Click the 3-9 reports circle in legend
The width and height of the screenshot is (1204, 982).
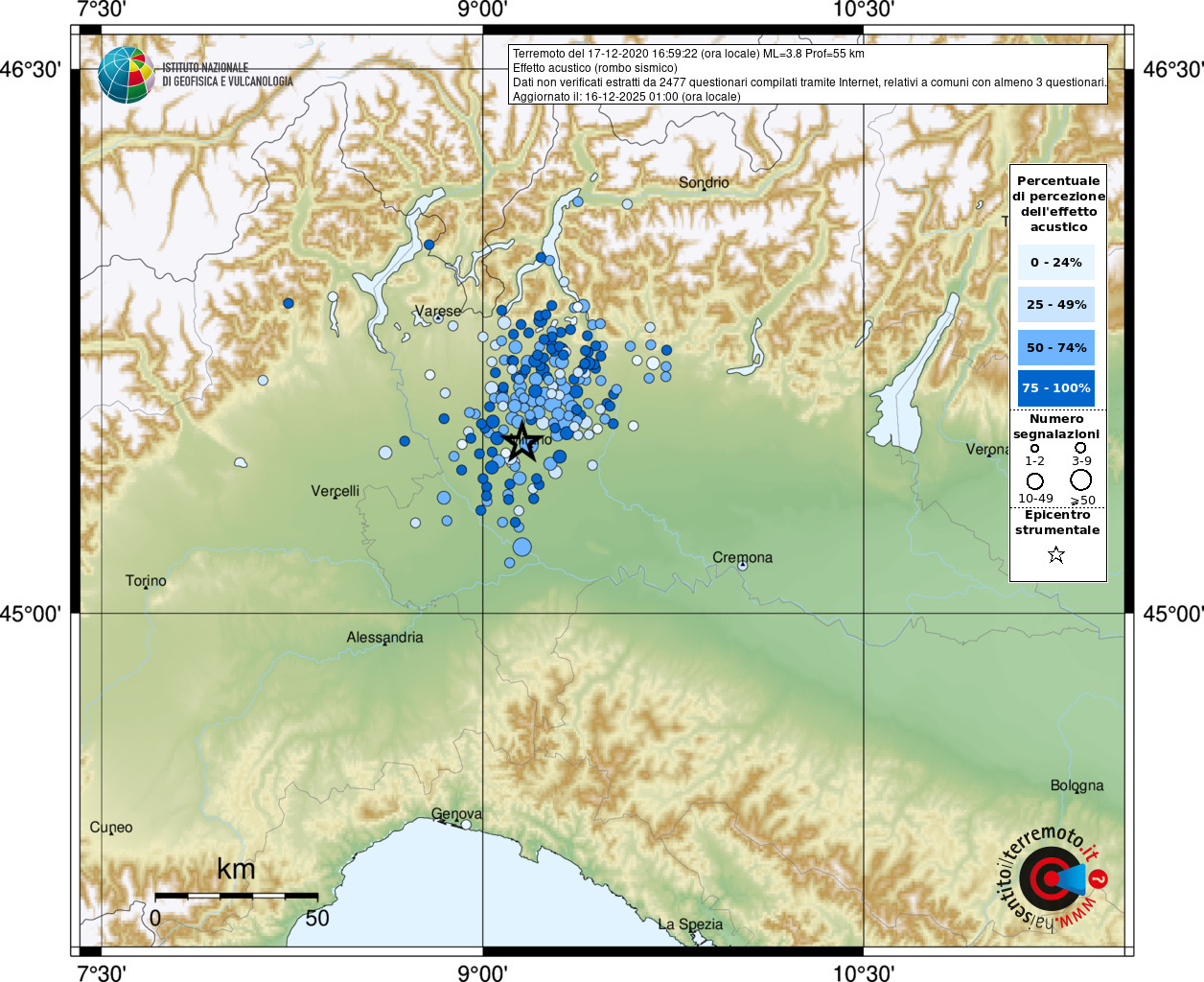pyautogui.click(x=1080, y=448)
